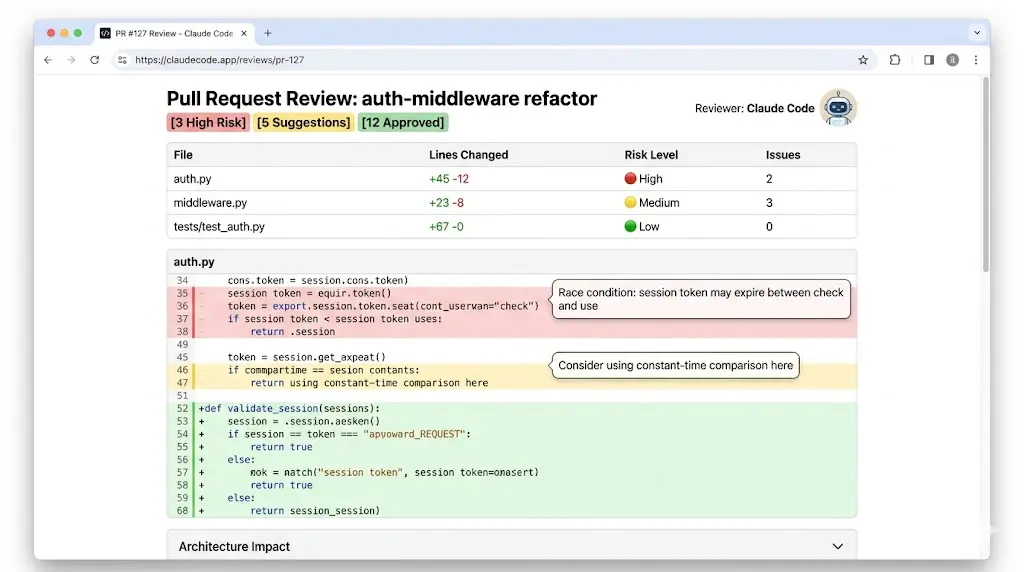Open a new tab with the plus button

click(x=267, y=33)
